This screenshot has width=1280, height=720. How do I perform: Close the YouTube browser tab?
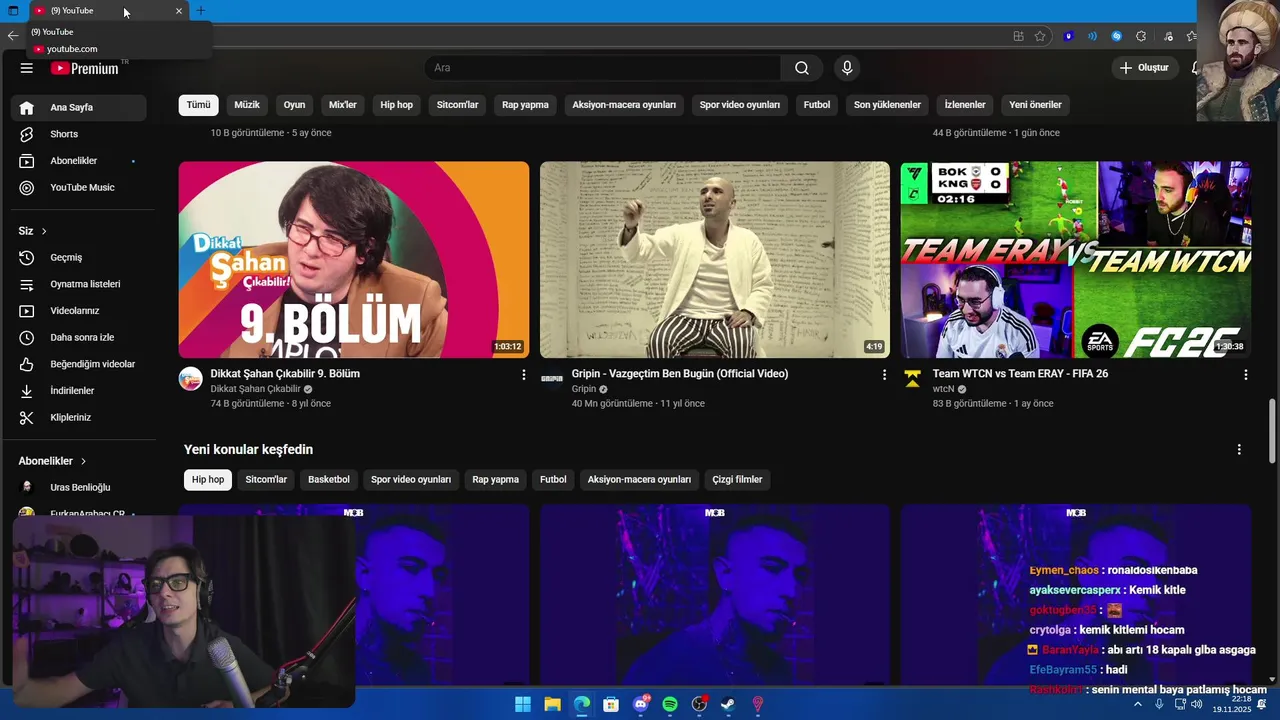179,11
